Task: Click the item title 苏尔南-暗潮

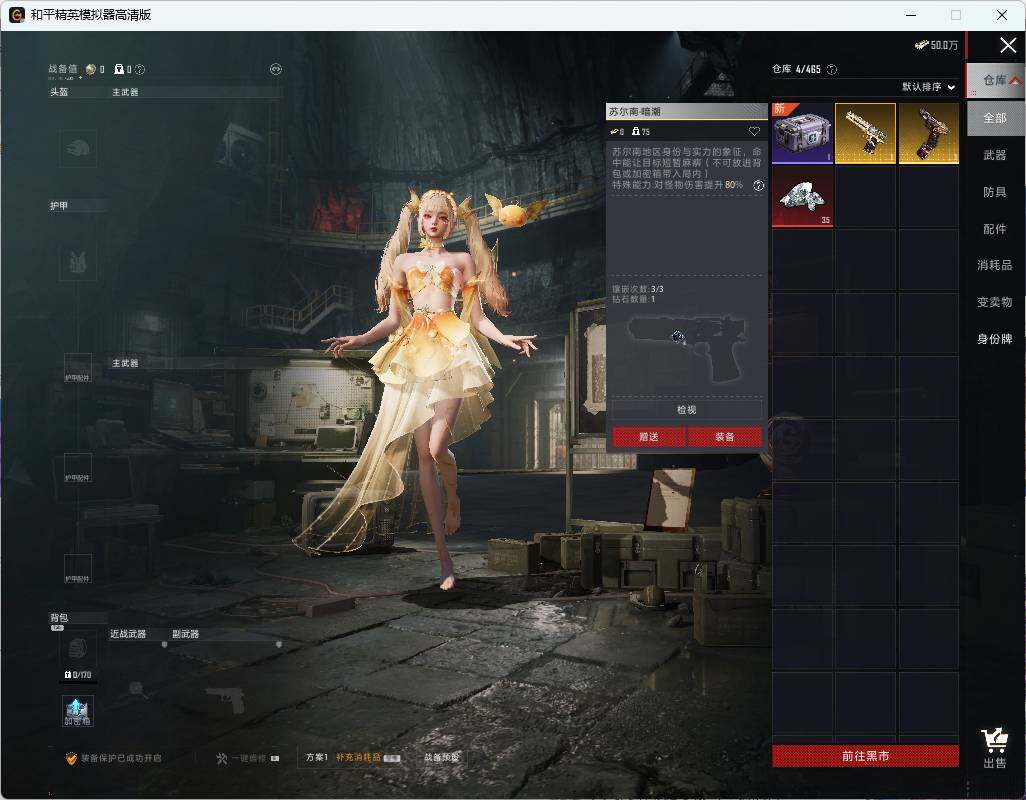Action: 634,112
